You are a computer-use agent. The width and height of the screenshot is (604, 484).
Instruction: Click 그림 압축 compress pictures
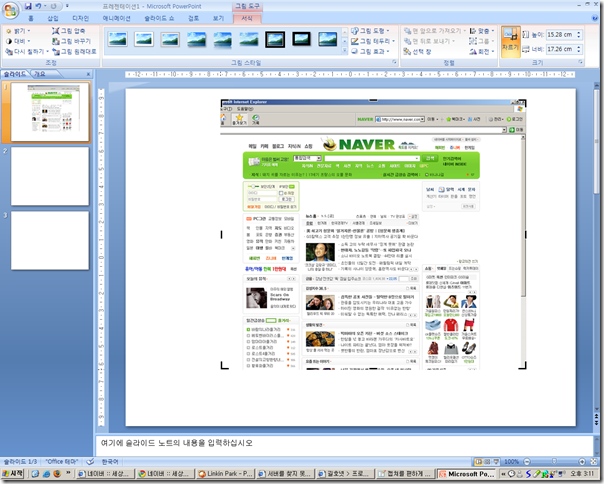point(69,31)
